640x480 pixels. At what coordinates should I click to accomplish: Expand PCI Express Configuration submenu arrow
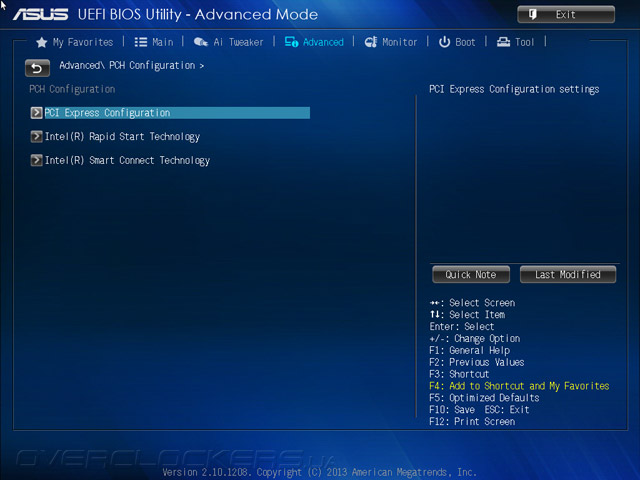[x=36, y=113]
